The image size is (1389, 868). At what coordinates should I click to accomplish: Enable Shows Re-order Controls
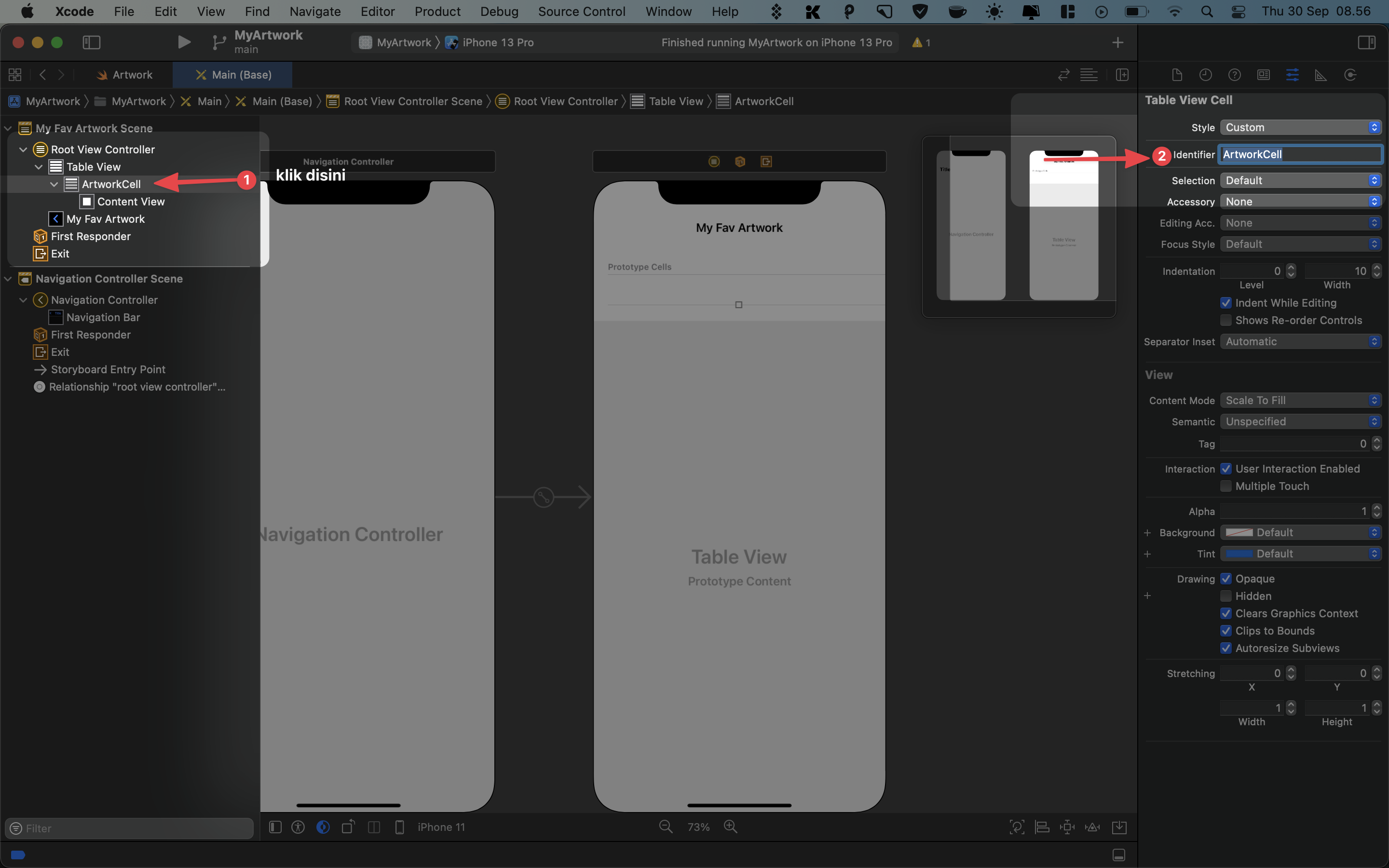1226,320
